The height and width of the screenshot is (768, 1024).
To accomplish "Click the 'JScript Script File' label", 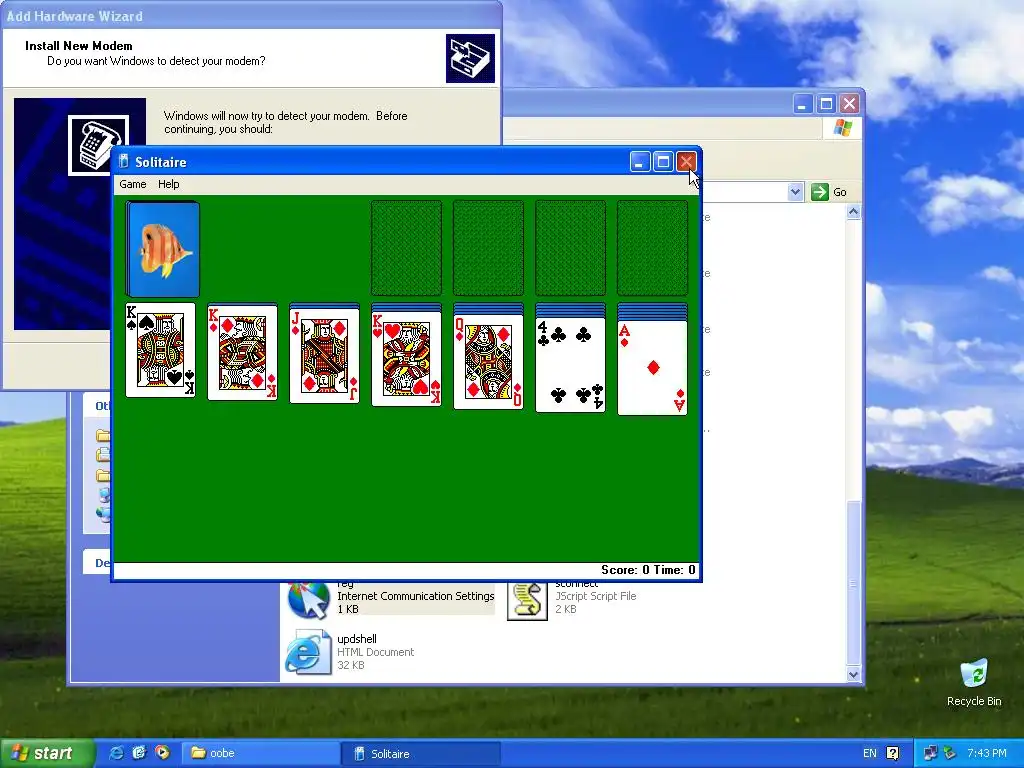I will [596, 596].
